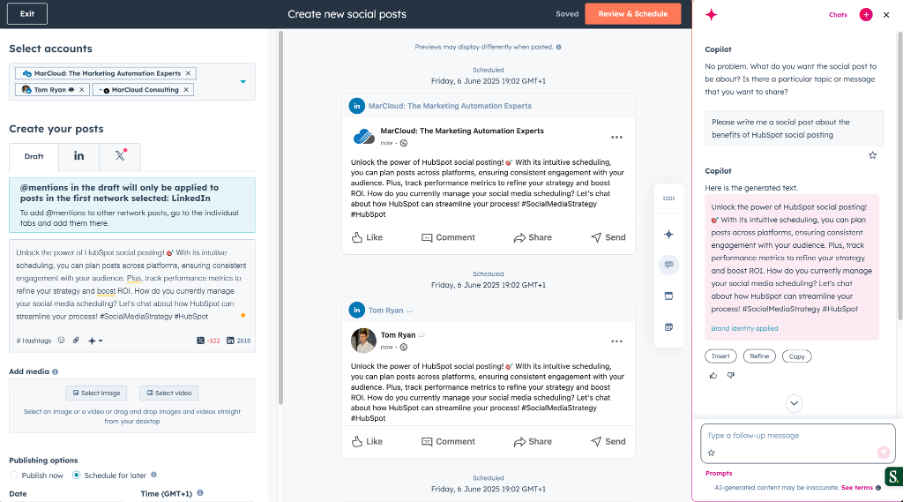
Task: Open the Prompts link
Action: [718, 473]
